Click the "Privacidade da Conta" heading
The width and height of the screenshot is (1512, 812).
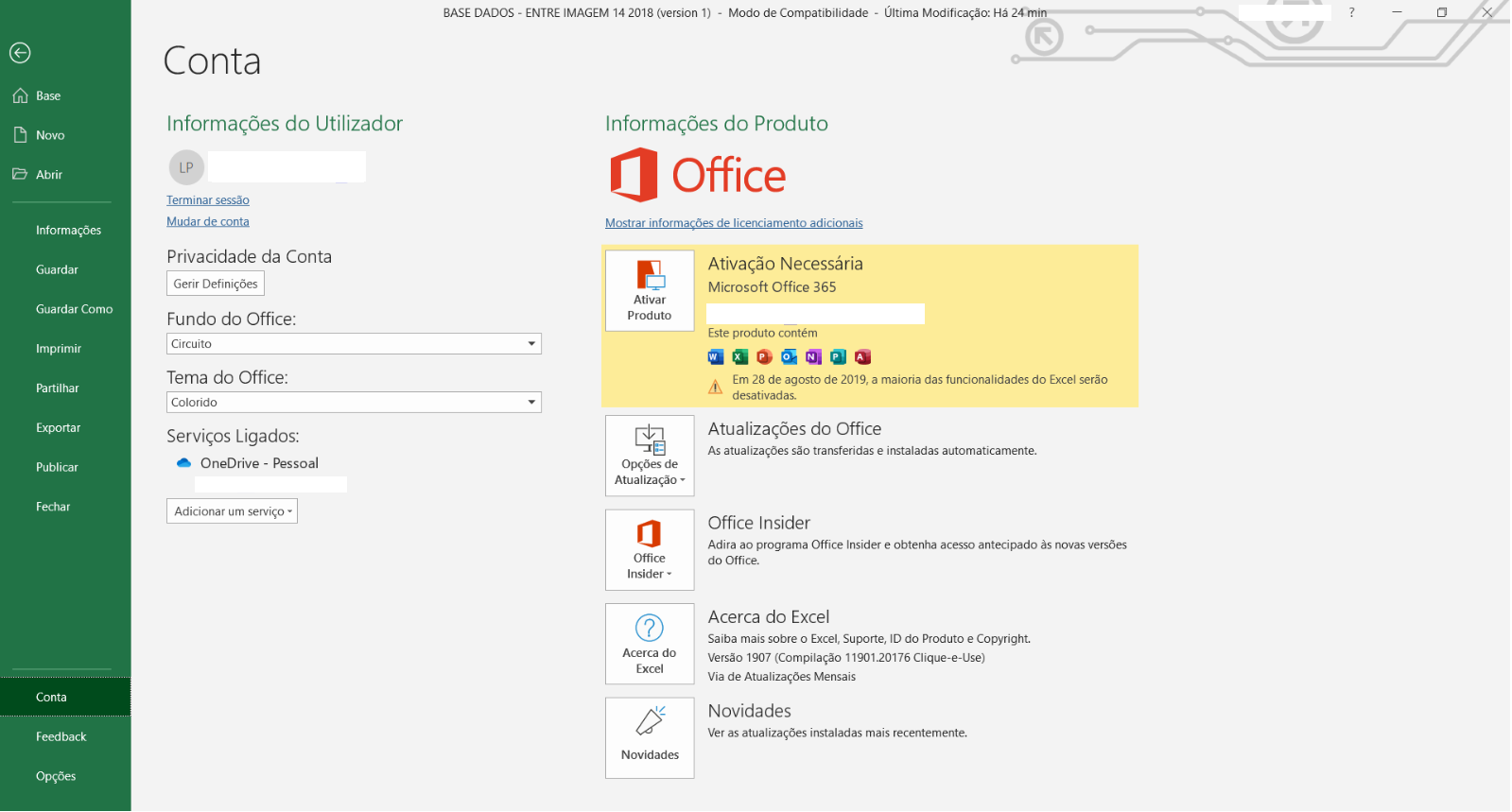point(250,257)
